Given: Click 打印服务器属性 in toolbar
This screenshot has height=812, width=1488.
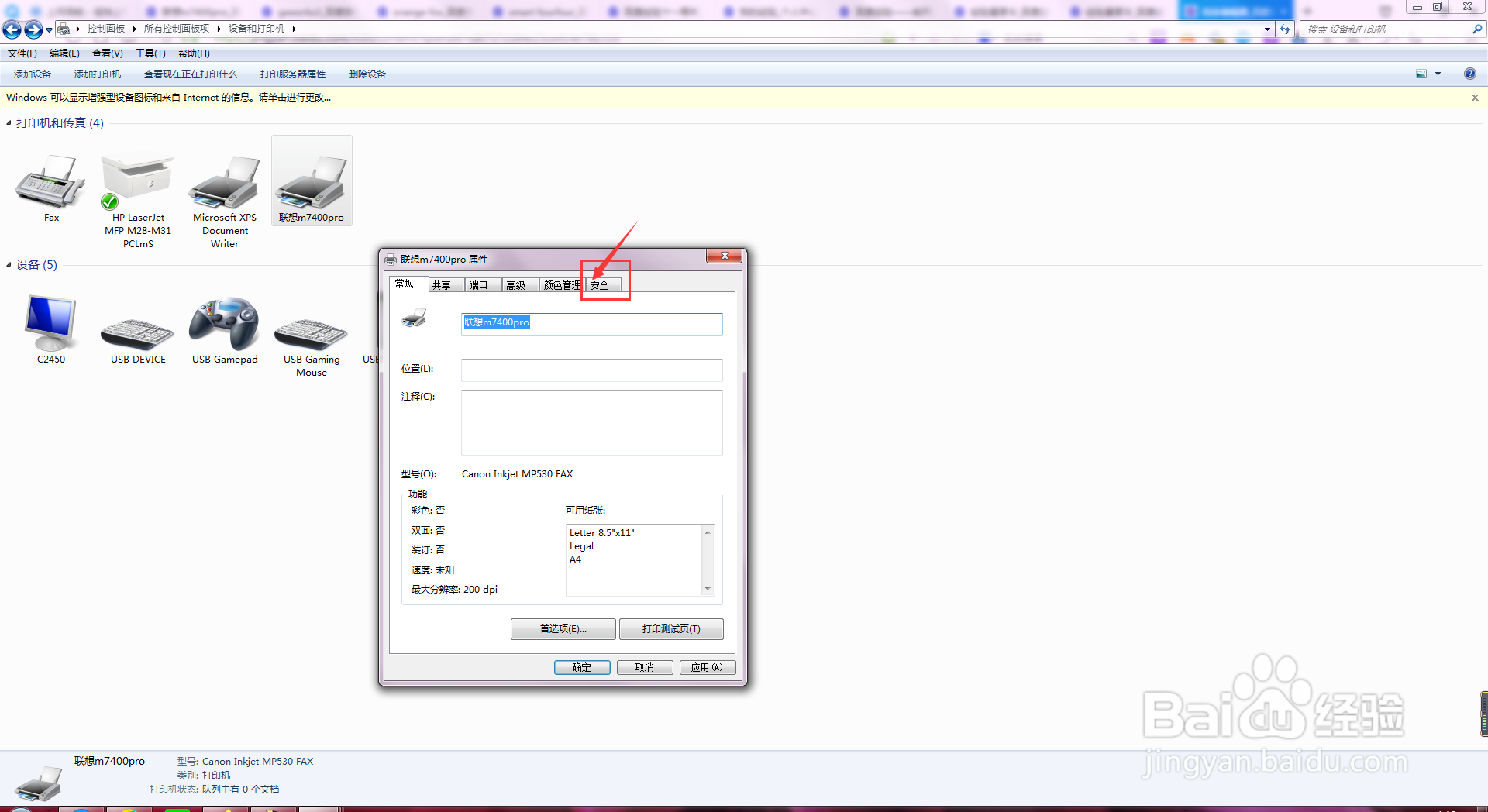Looking at the screenshot, I should [x=293, y=74].
